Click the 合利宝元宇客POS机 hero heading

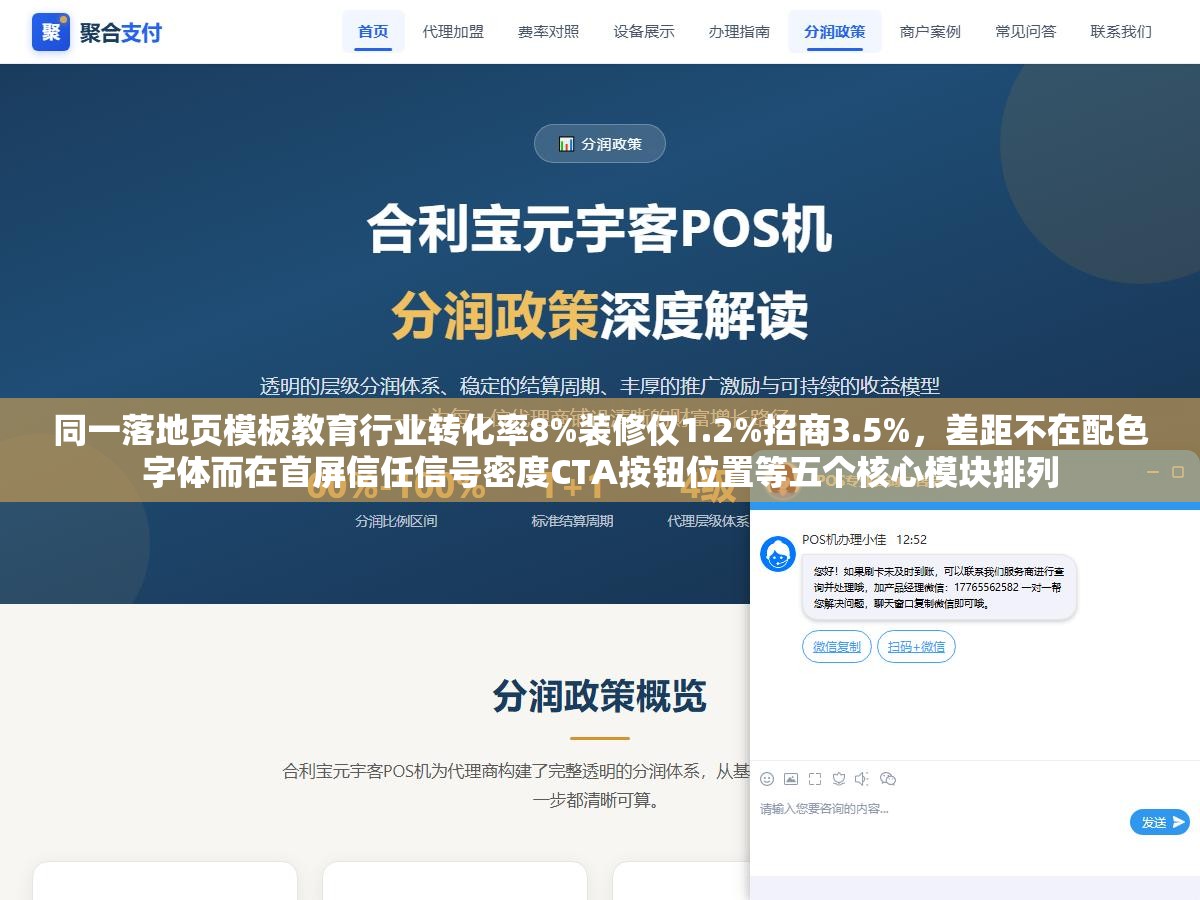click(600, 229)
